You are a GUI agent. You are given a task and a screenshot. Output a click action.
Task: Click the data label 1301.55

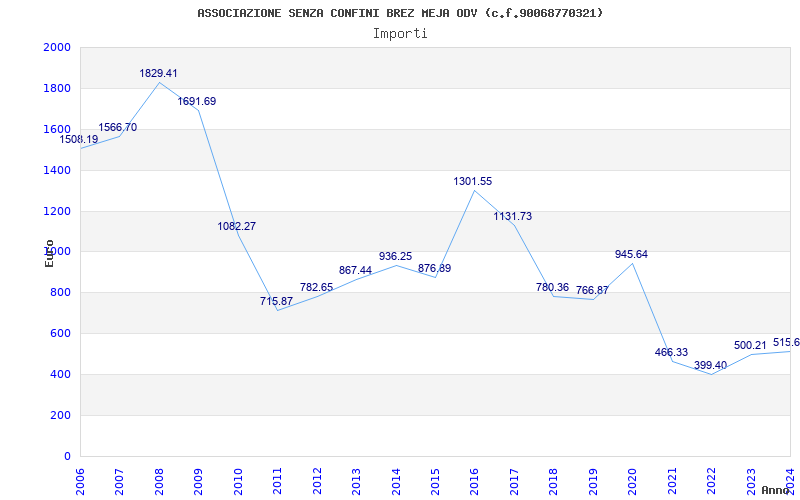click(x=473, y=182)
